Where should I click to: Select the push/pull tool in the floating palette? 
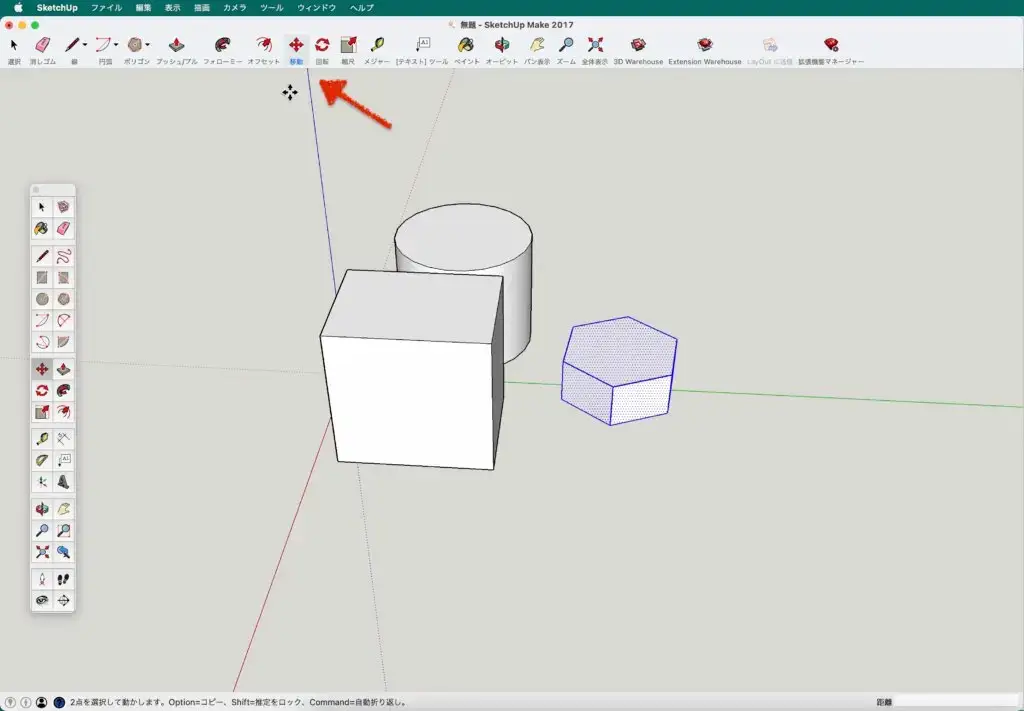[x=63, y=370]
